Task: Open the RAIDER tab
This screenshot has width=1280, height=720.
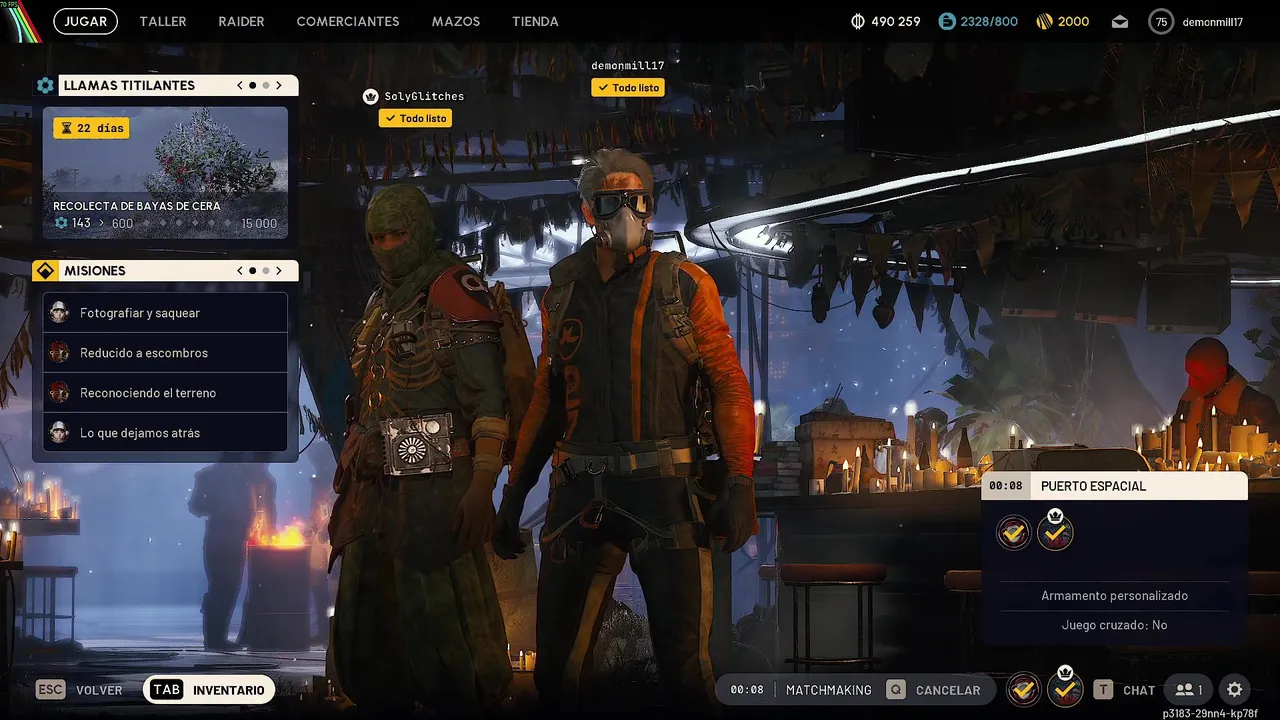Action: click(241, 21)
